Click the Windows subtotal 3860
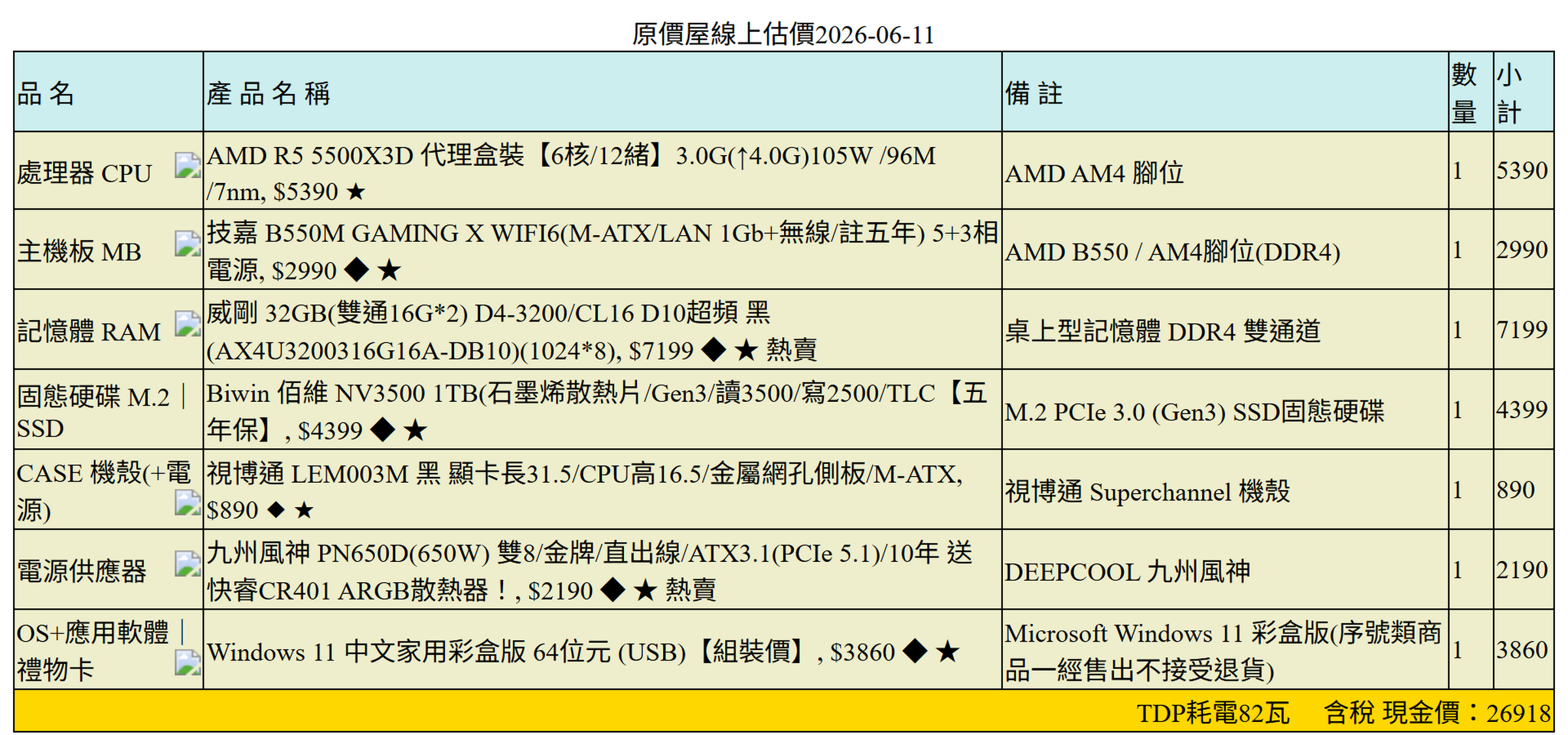The height and width of the screenshot is (735, 1568). (1522, 649)
